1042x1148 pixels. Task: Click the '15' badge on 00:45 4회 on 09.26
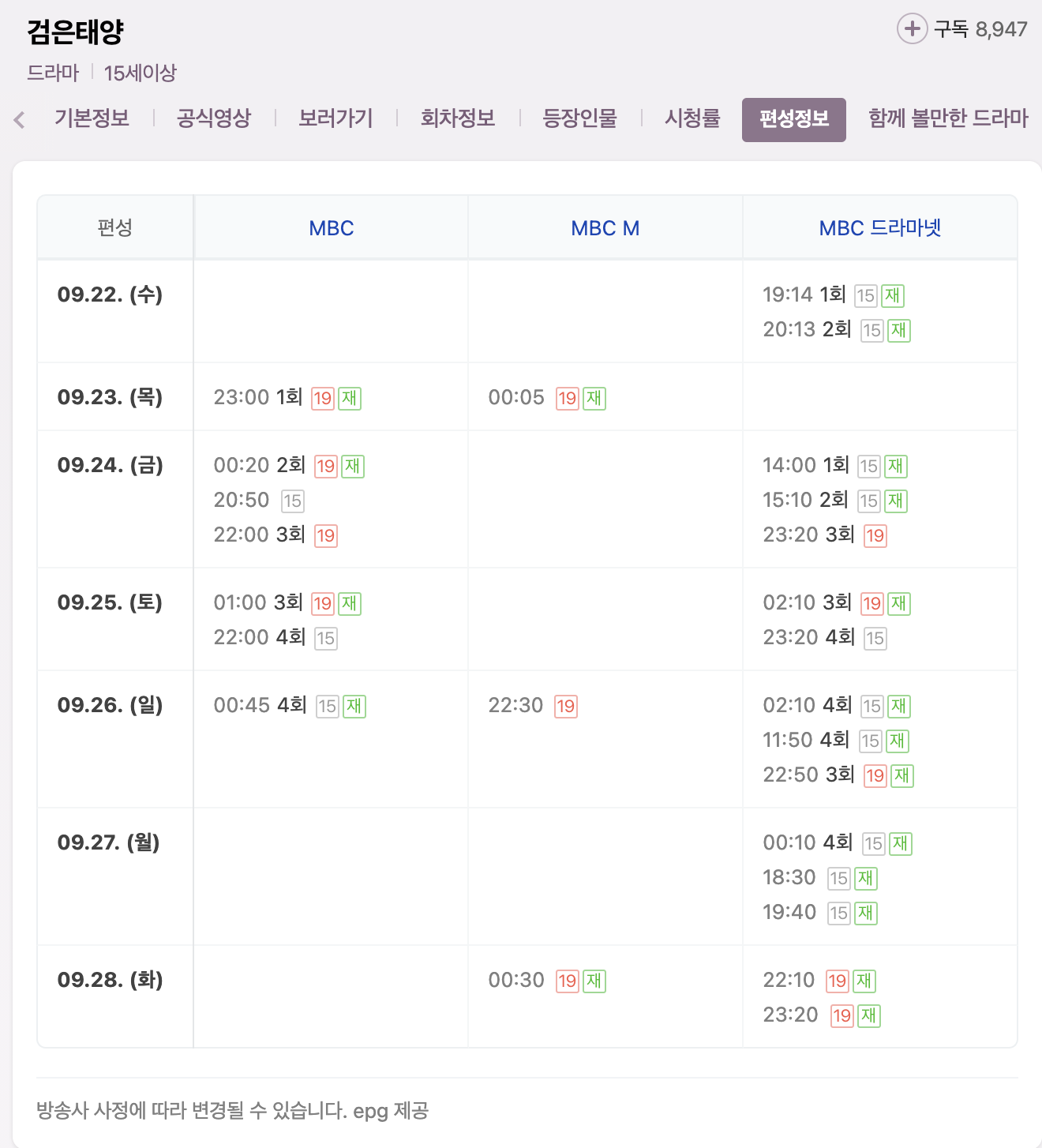click(x=326, y=707)
